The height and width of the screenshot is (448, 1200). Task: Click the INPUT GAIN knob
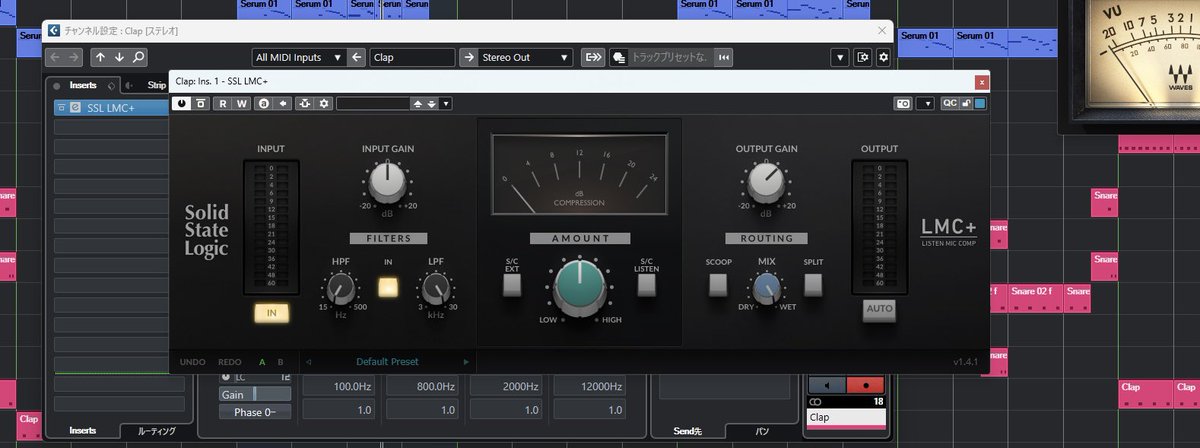coord(387,181)
